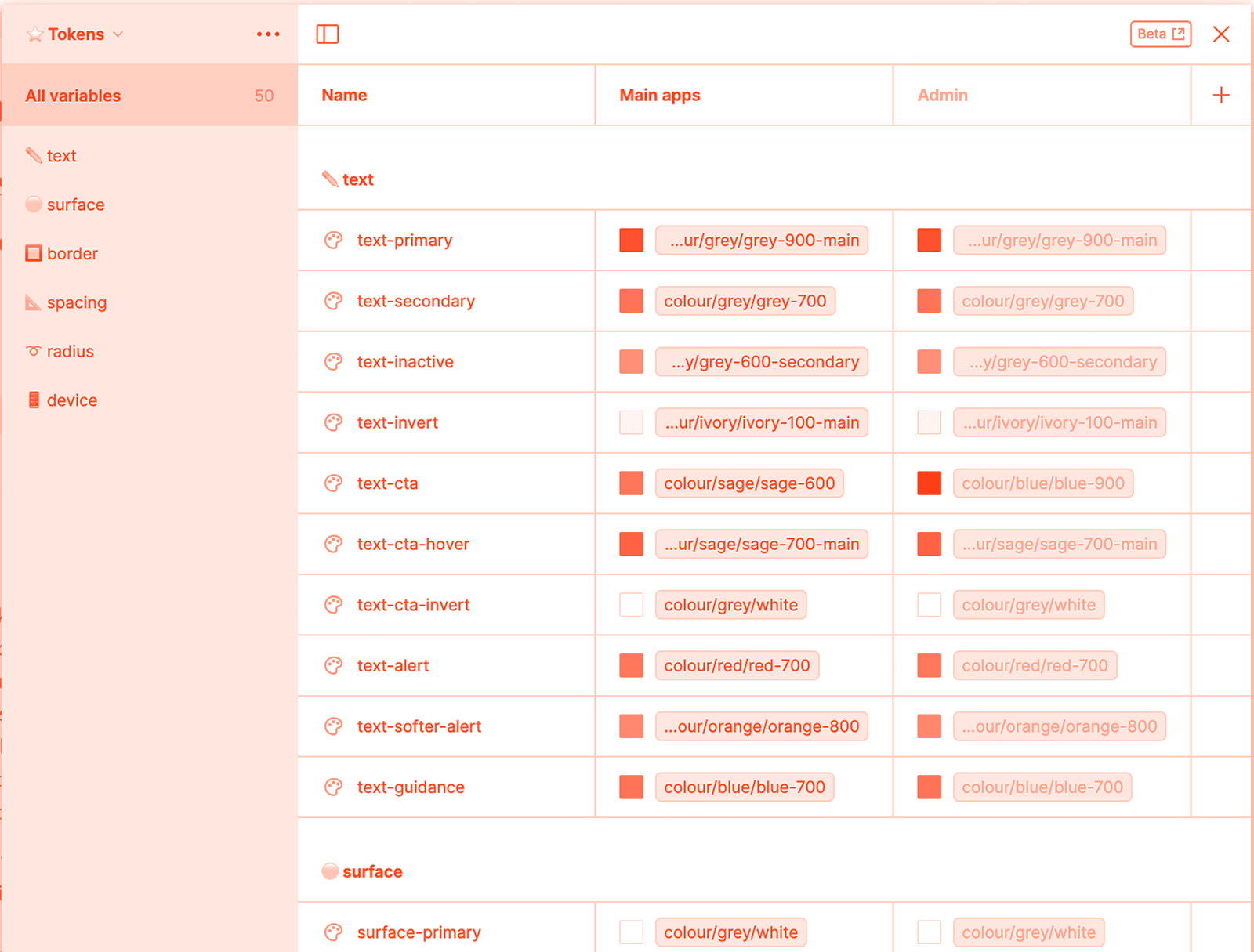The width and height of the screenshot is (1254, 952).
Task: Select the surface group in sidebar
Action: (x=65, y=205)
